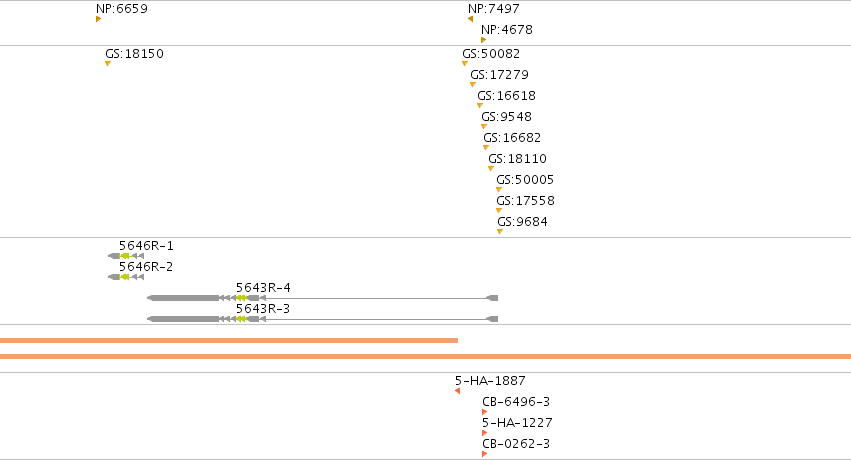This screenshot has height=460, width=851.
Task: Click the 5643R-4 label text
Action: tap(263, 288)
